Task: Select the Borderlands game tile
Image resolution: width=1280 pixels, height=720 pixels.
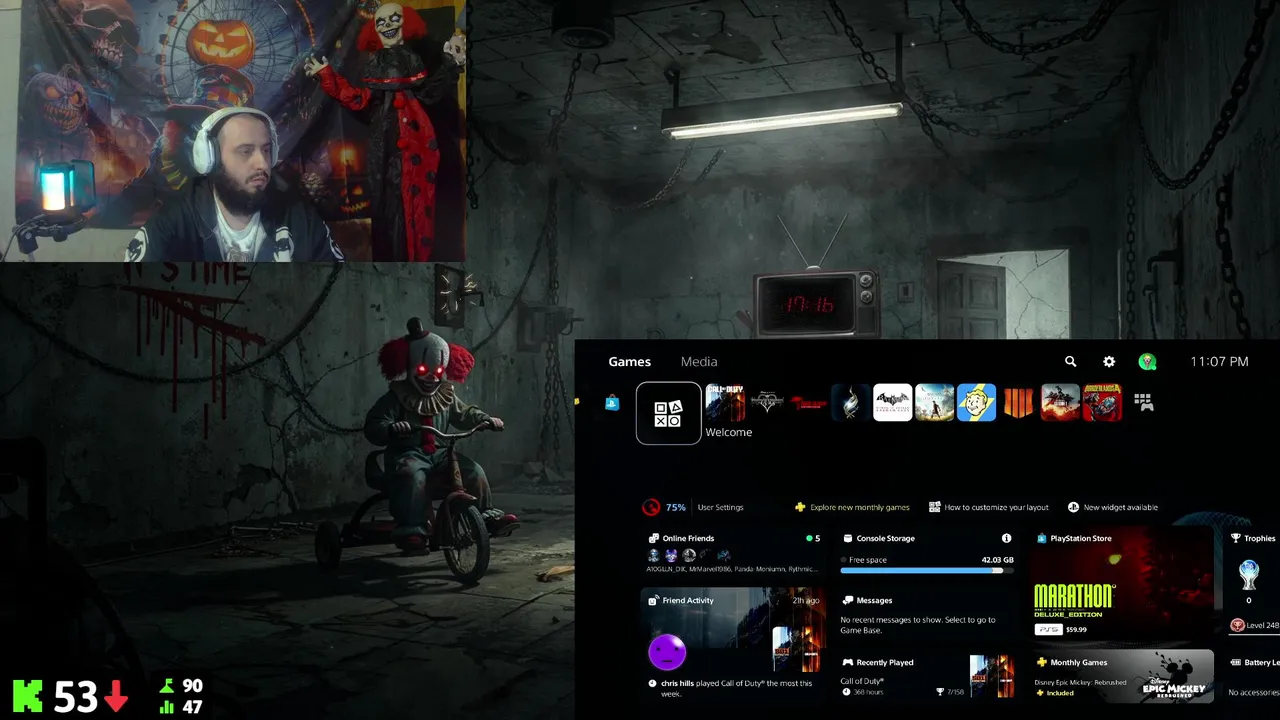Action: tap(1102, 403)
